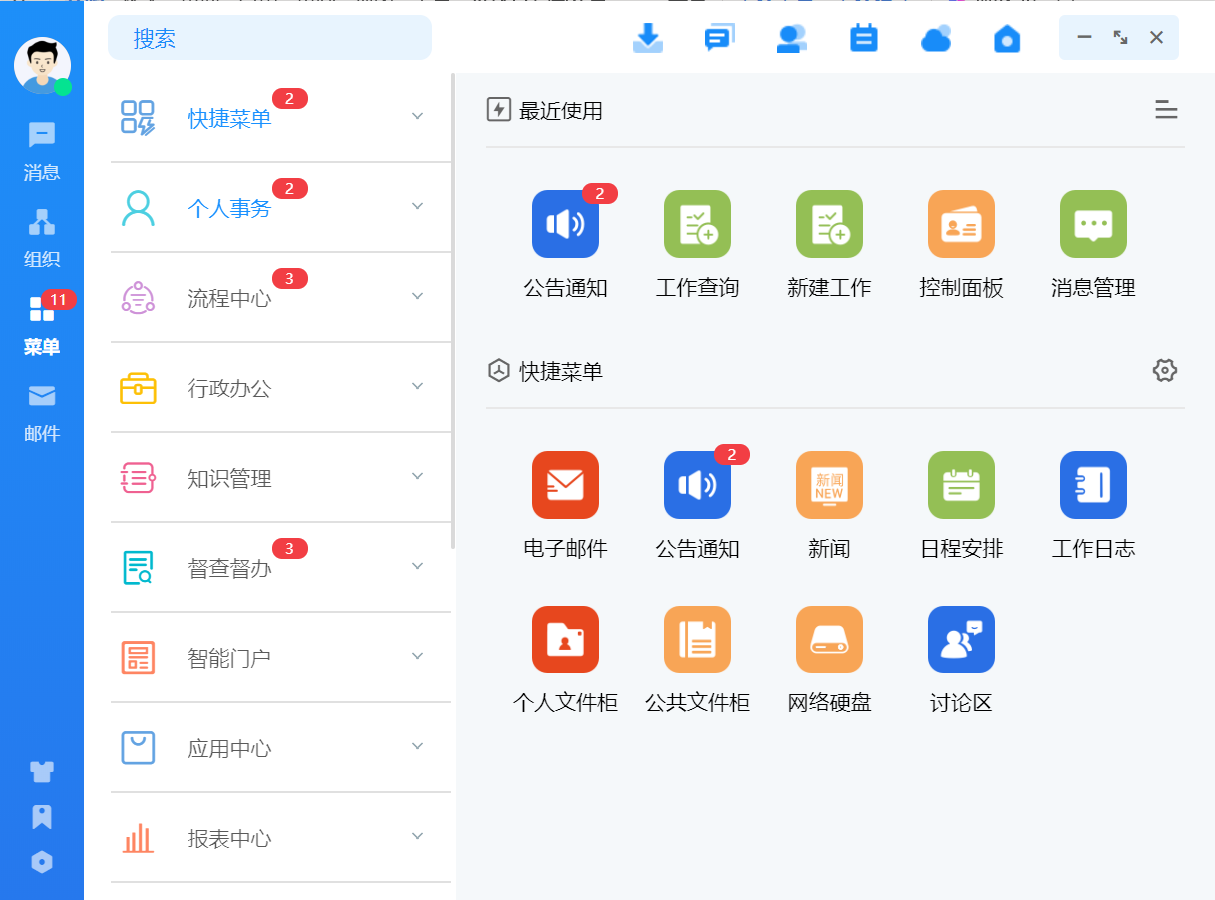Image resolution: width=1215 pixels, height=900 pixels.
Task: Open 工作查询 in recently used
Action: click(x=697, y=224)
